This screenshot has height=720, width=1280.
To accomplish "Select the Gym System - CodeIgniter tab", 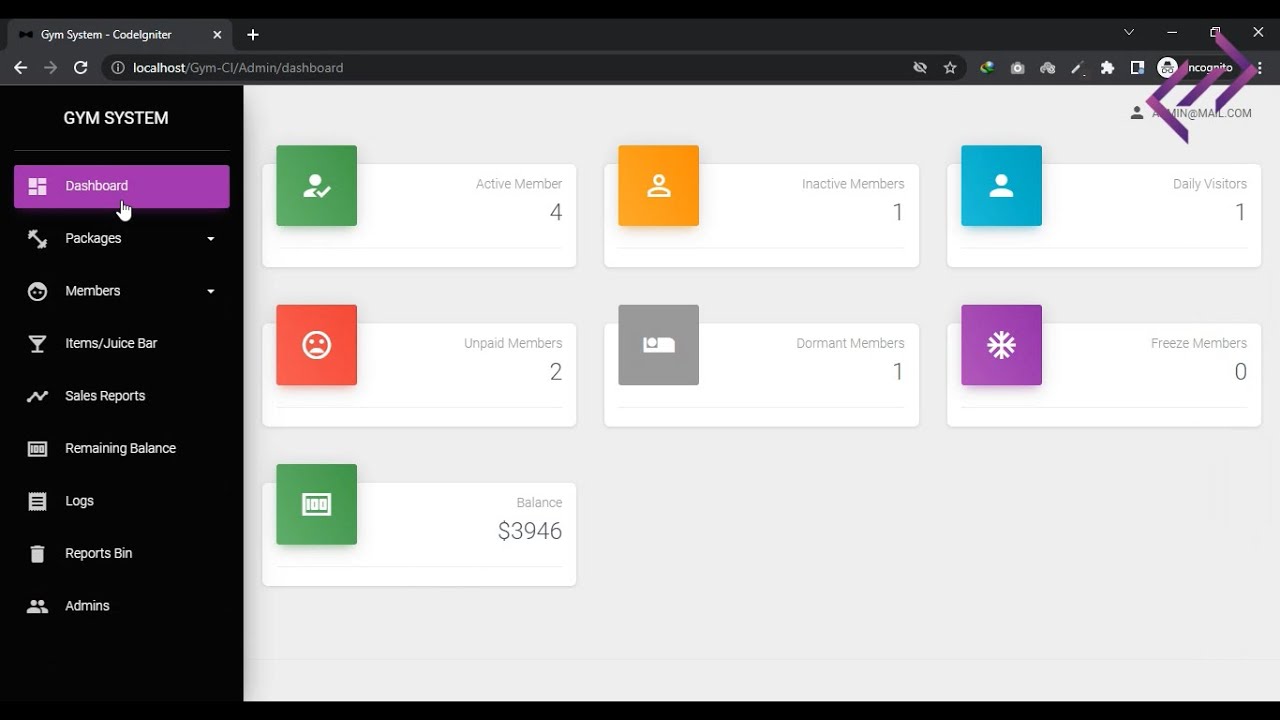I will (x=121, y=35).
